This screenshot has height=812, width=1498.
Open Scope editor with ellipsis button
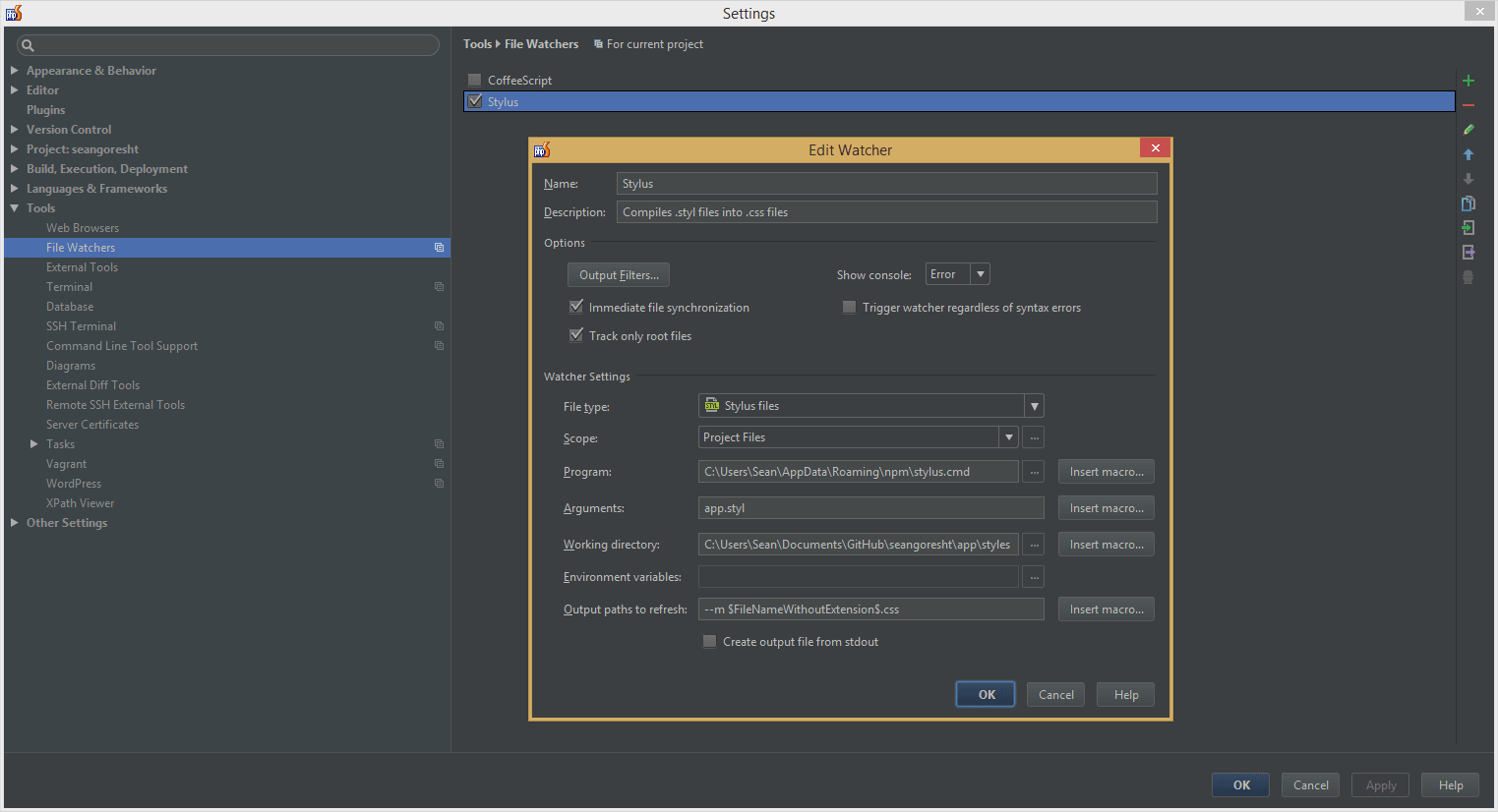pos(1034,437)
